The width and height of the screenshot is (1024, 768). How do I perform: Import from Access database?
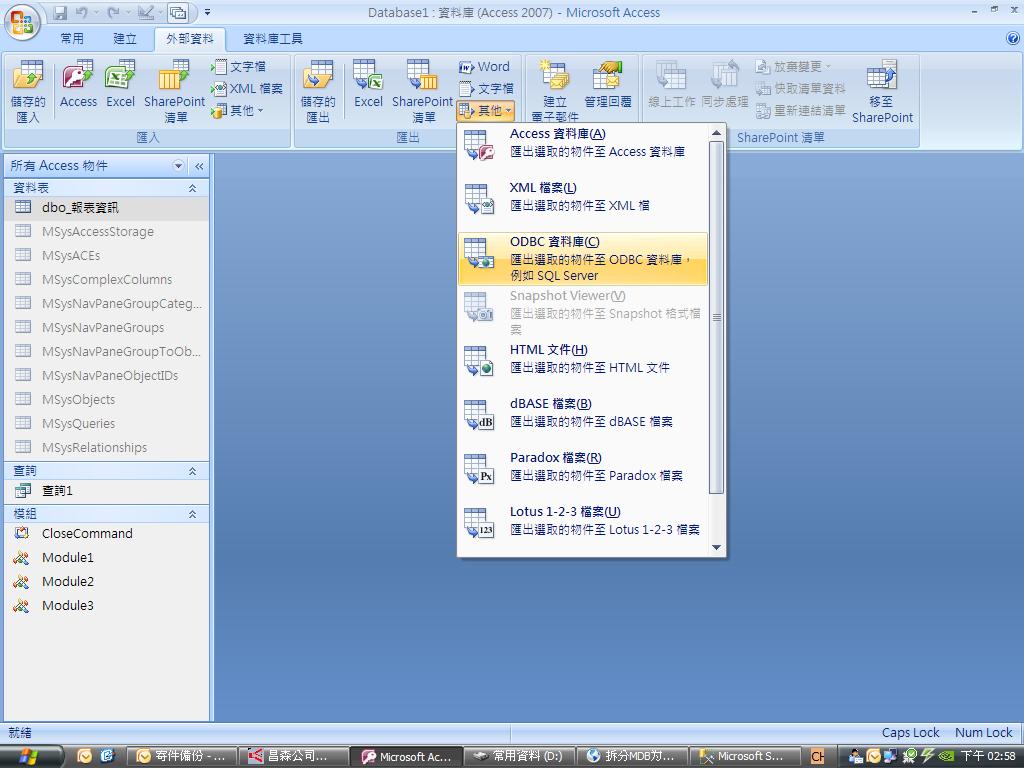[x=78, y=85]
